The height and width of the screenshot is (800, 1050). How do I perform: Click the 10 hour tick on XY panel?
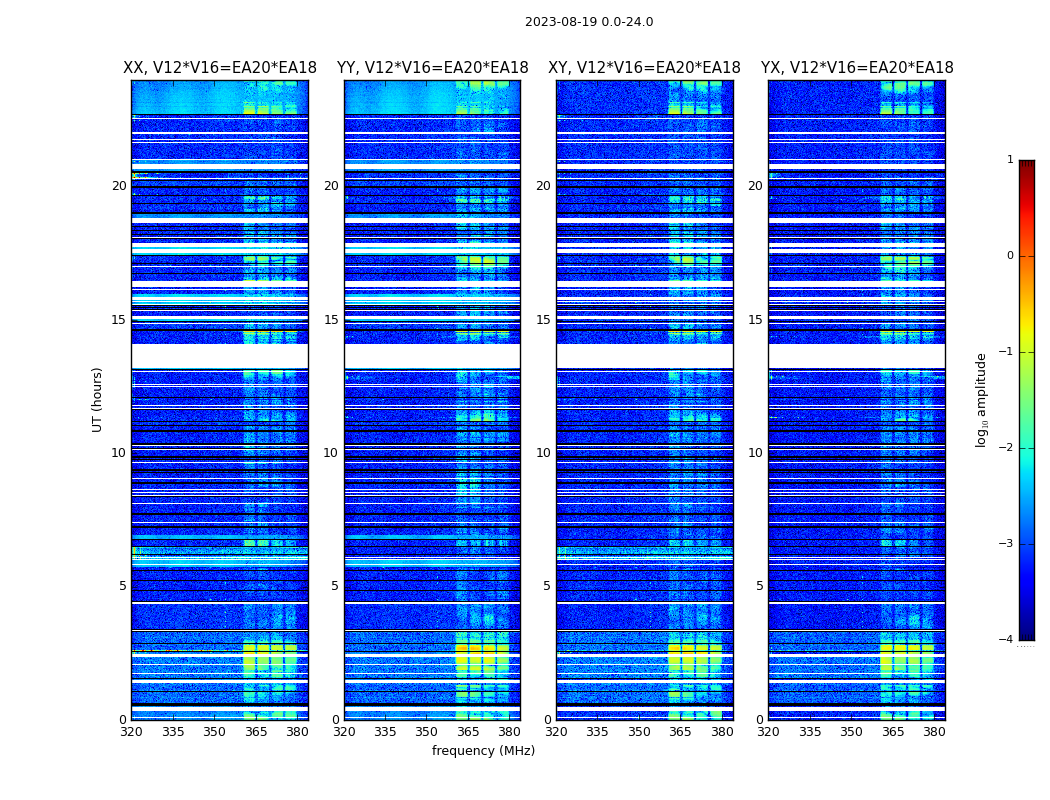[544, 453]
